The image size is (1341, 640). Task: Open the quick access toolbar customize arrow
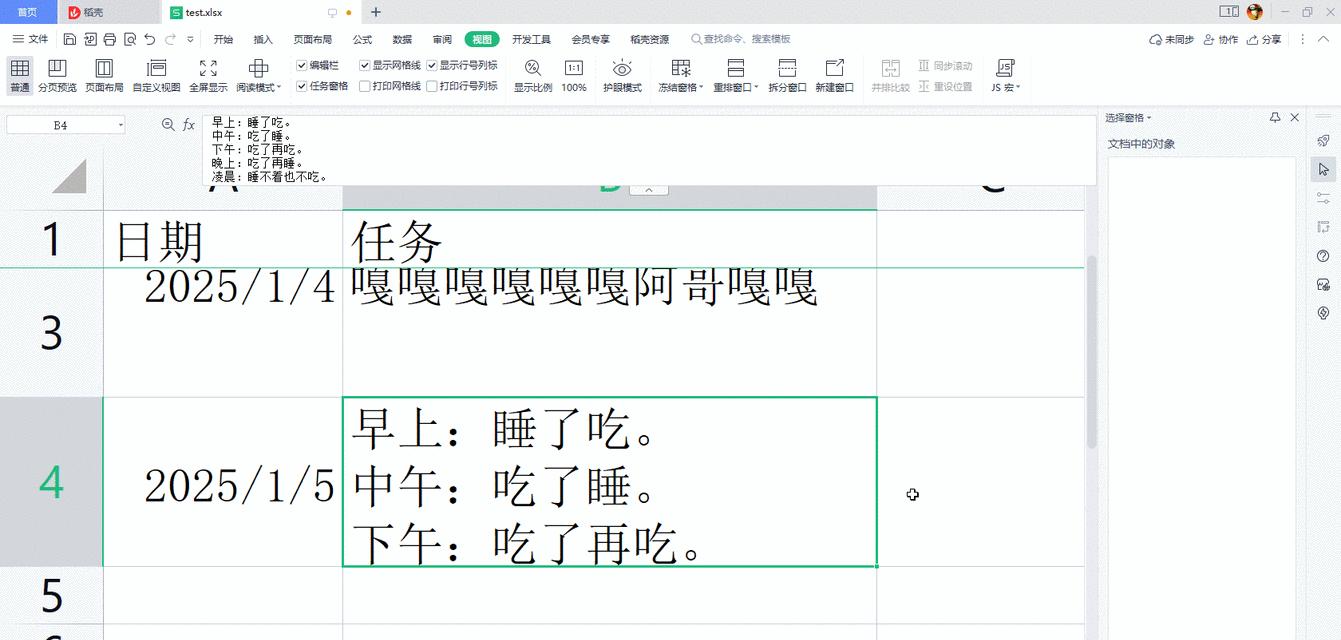(x=190, y=40)
